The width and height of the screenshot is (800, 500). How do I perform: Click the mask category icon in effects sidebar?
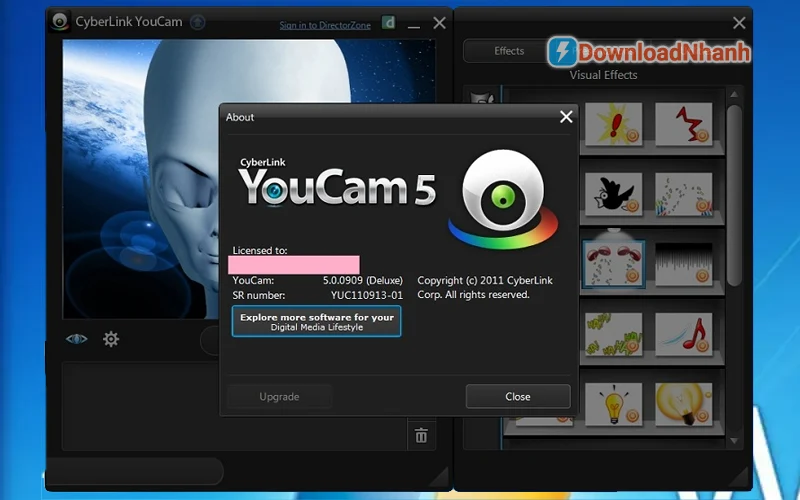click(x=482, y=98)
